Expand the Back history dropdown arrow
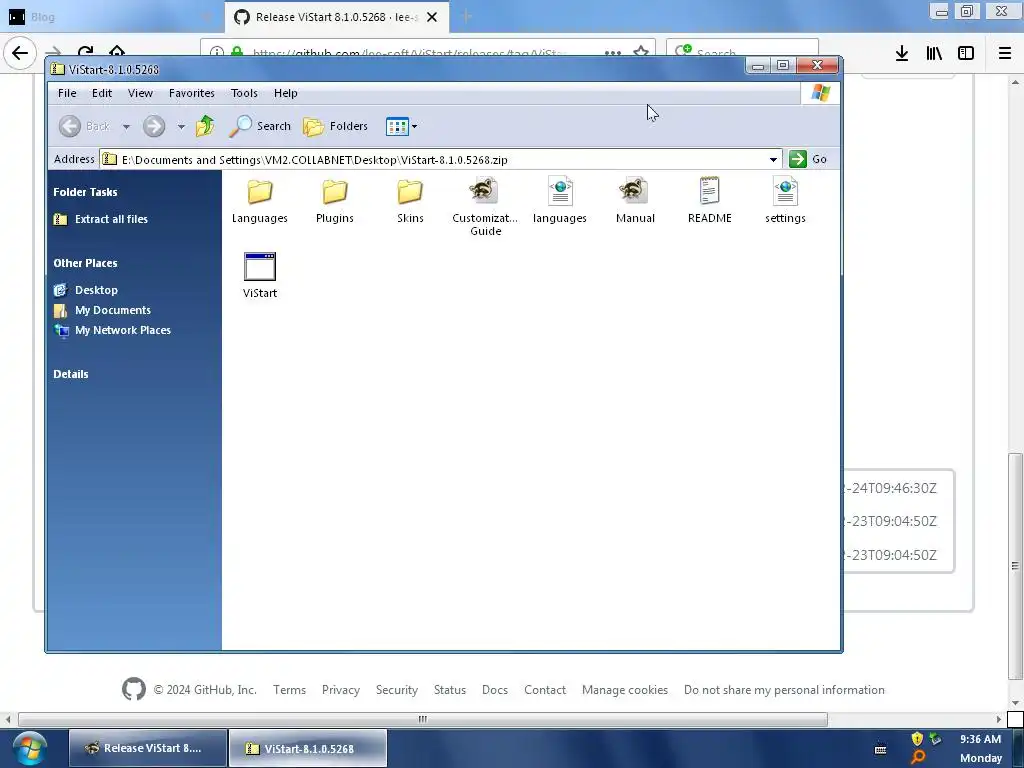This screenshot has width=1024, height=768. 126,127
